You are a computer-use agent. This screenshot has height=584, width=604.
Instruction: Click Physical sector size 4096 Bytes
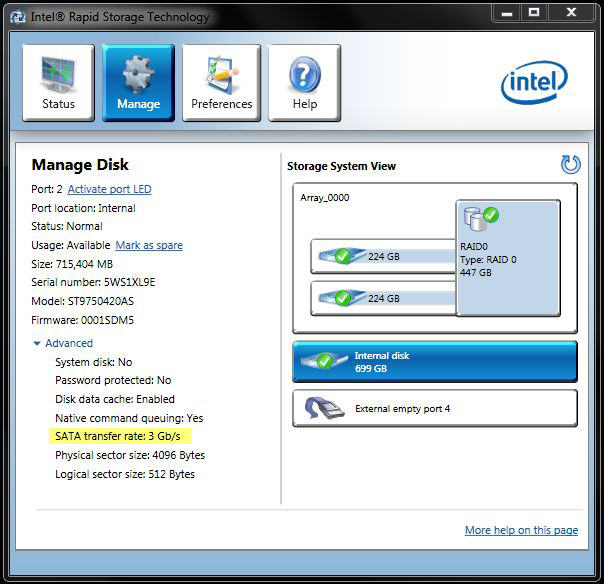[x=130, y=455]
